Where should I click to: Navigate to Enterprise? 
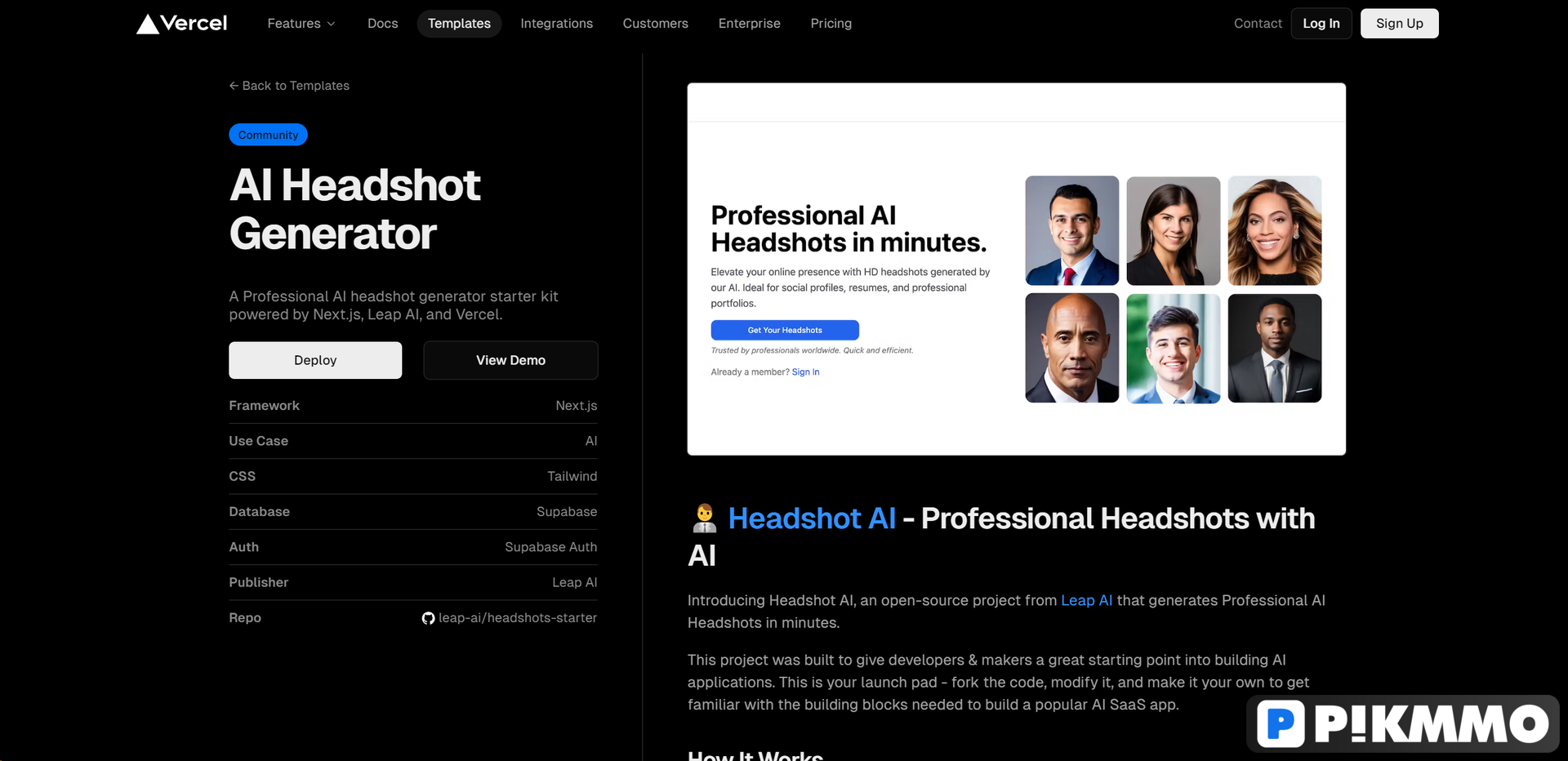point(750,24)
